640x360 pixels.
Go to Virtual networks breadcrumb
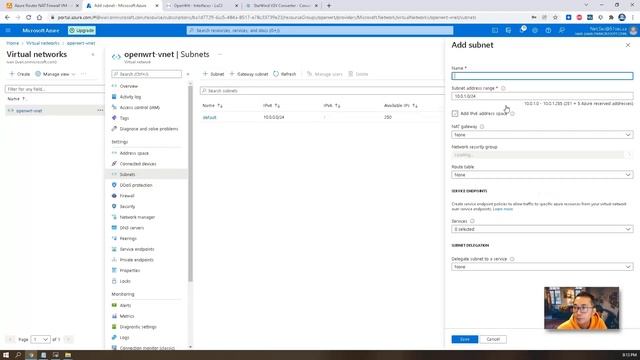tap(43, 43)
